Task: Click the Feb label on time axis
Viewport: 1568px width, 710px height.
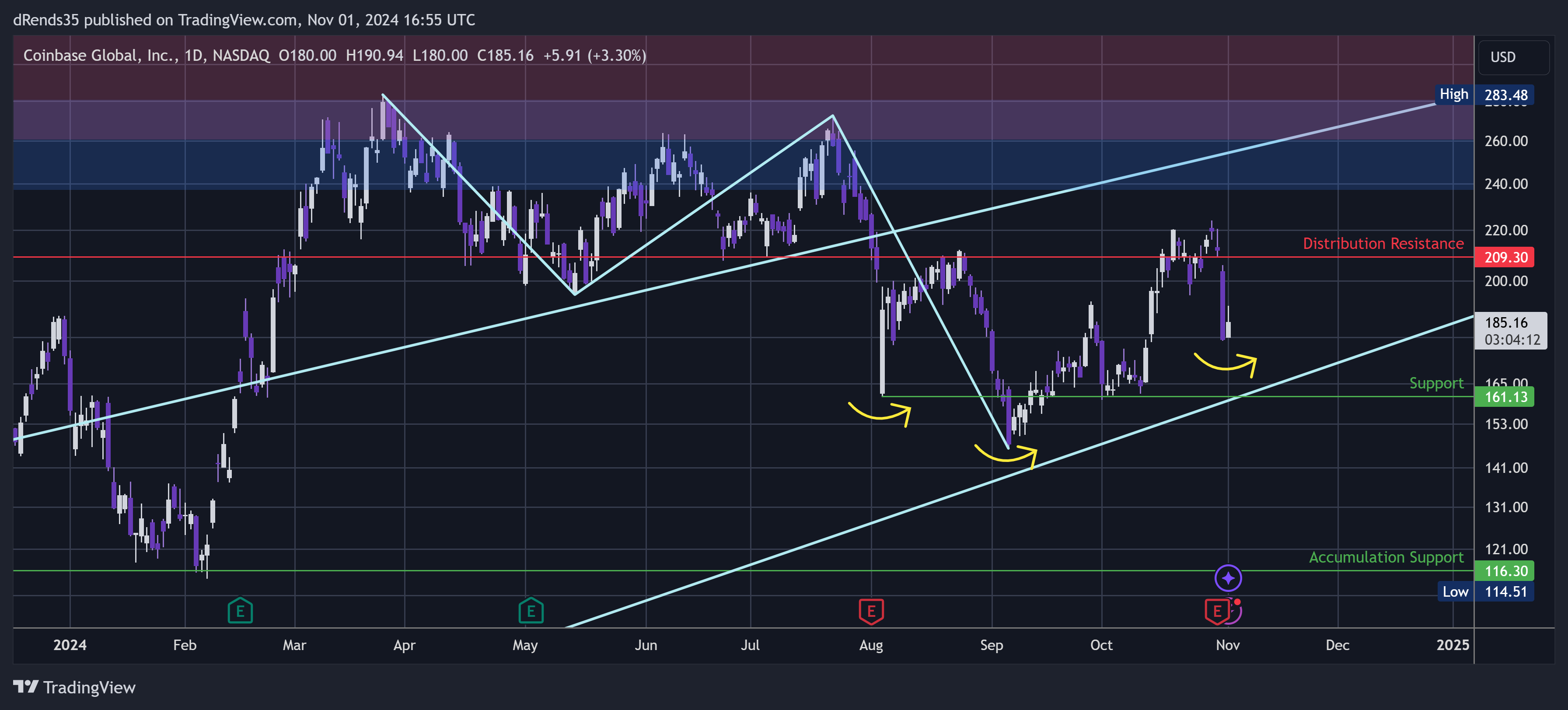Action: coord(185,645)
